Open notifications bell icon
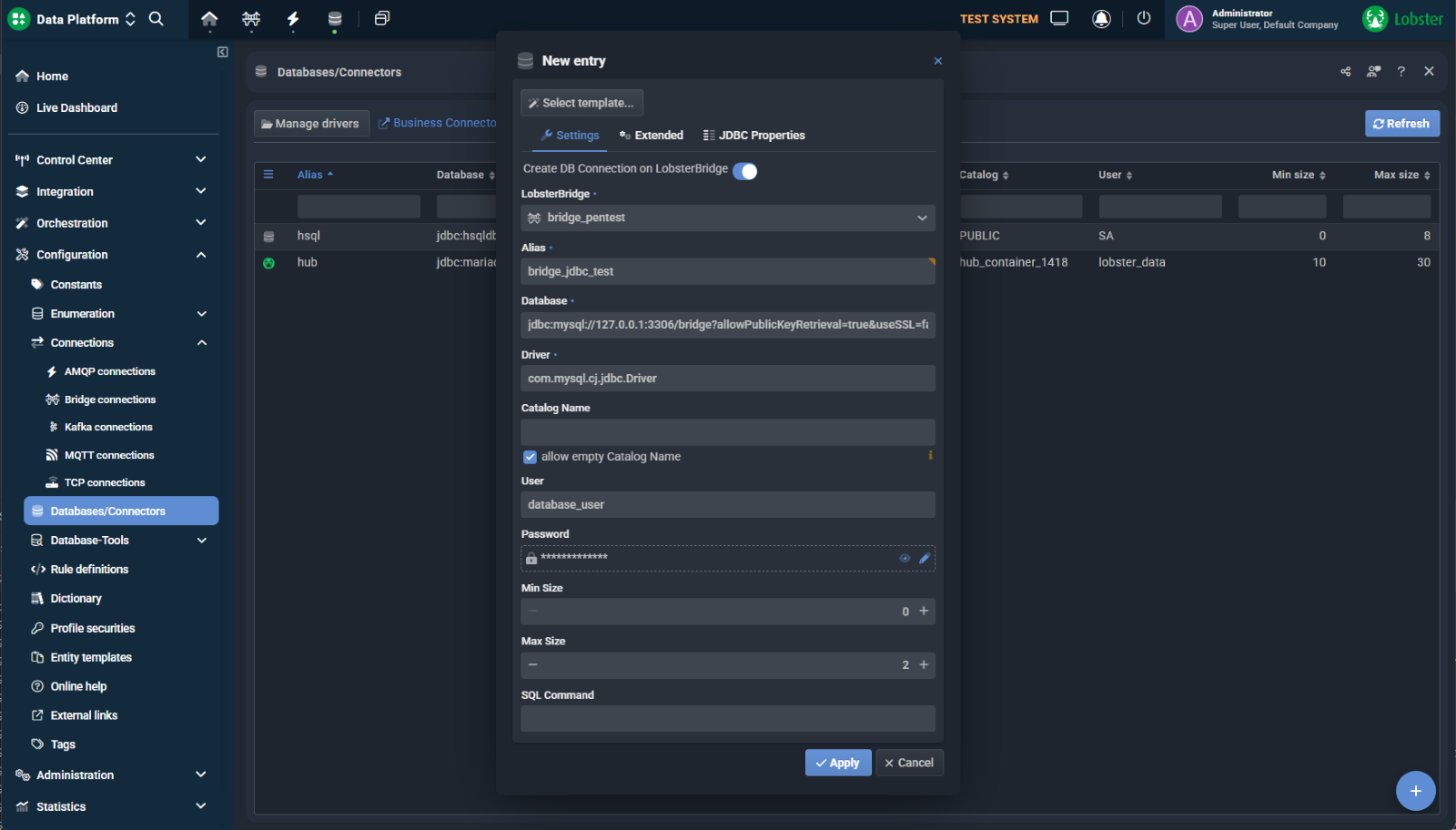This screenshot has height=830, width=1456. [x=1101, y=19]
